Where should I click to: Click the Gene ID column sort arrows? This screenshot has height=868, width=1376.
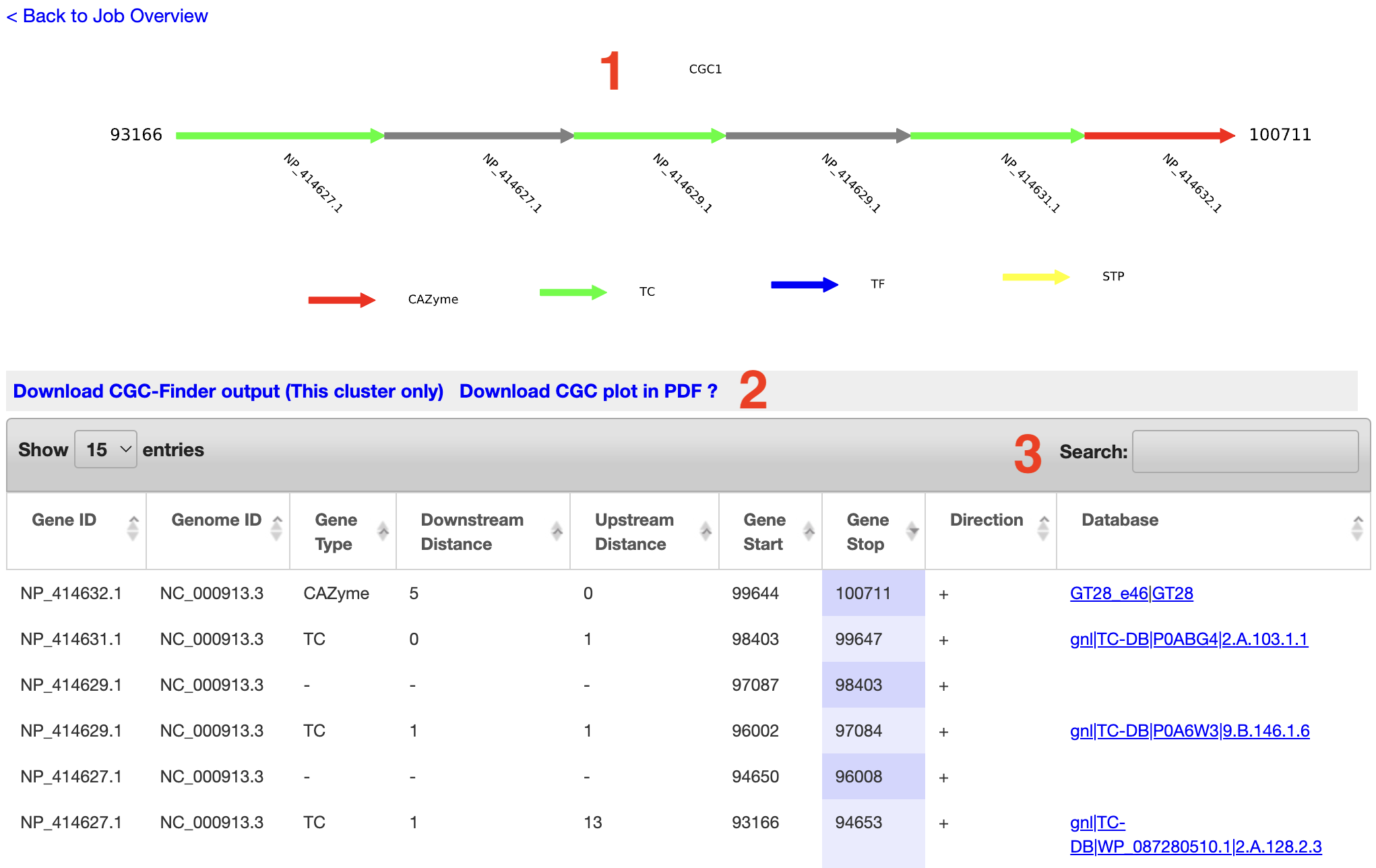[133, 528]
